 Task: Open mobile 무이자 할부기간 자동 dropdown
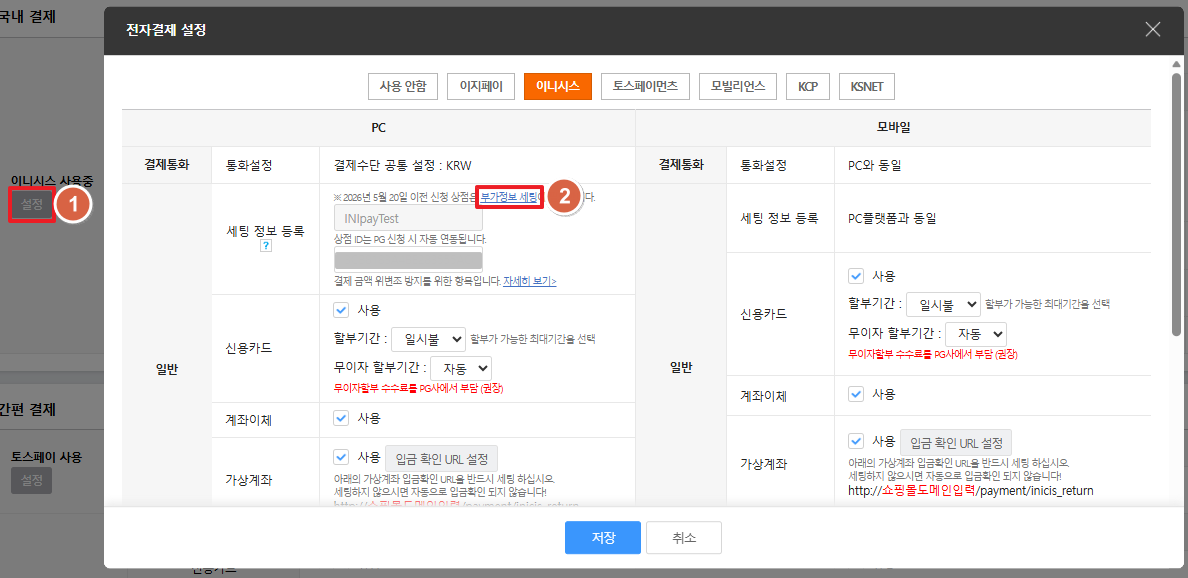pyautogui.click(x=976, y=333)
